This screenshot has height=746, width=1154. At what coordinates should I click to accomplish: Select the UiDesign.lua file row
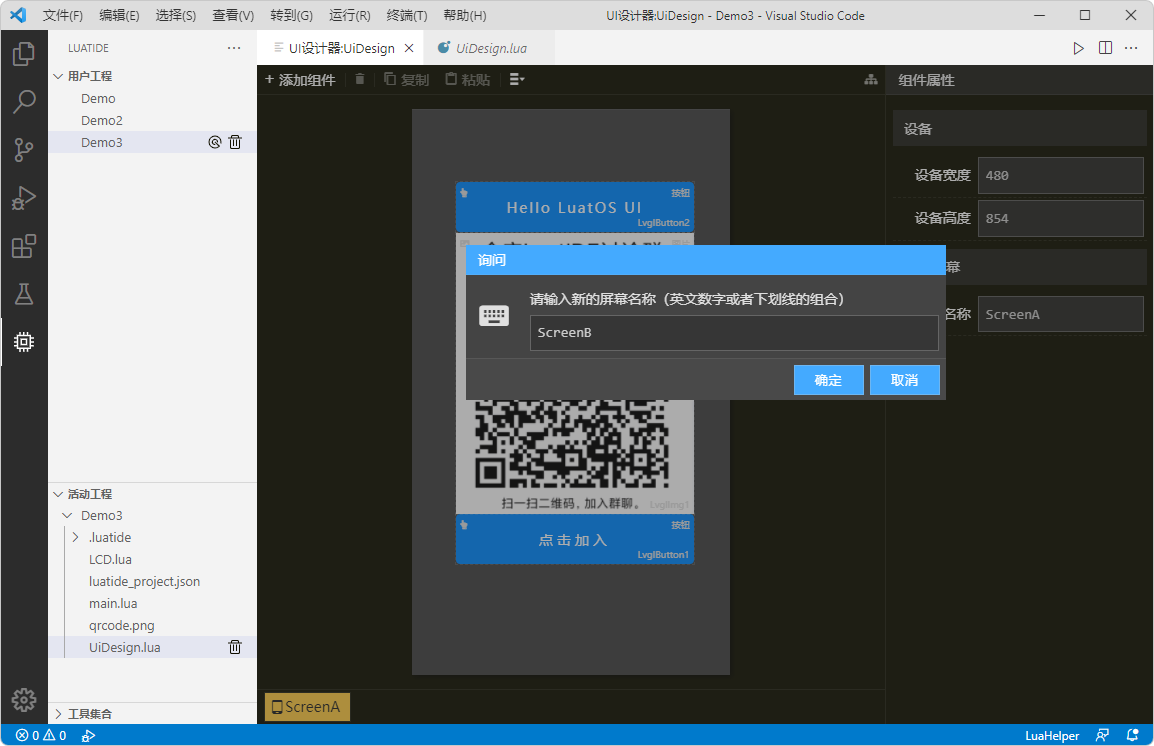pos(152,647)
